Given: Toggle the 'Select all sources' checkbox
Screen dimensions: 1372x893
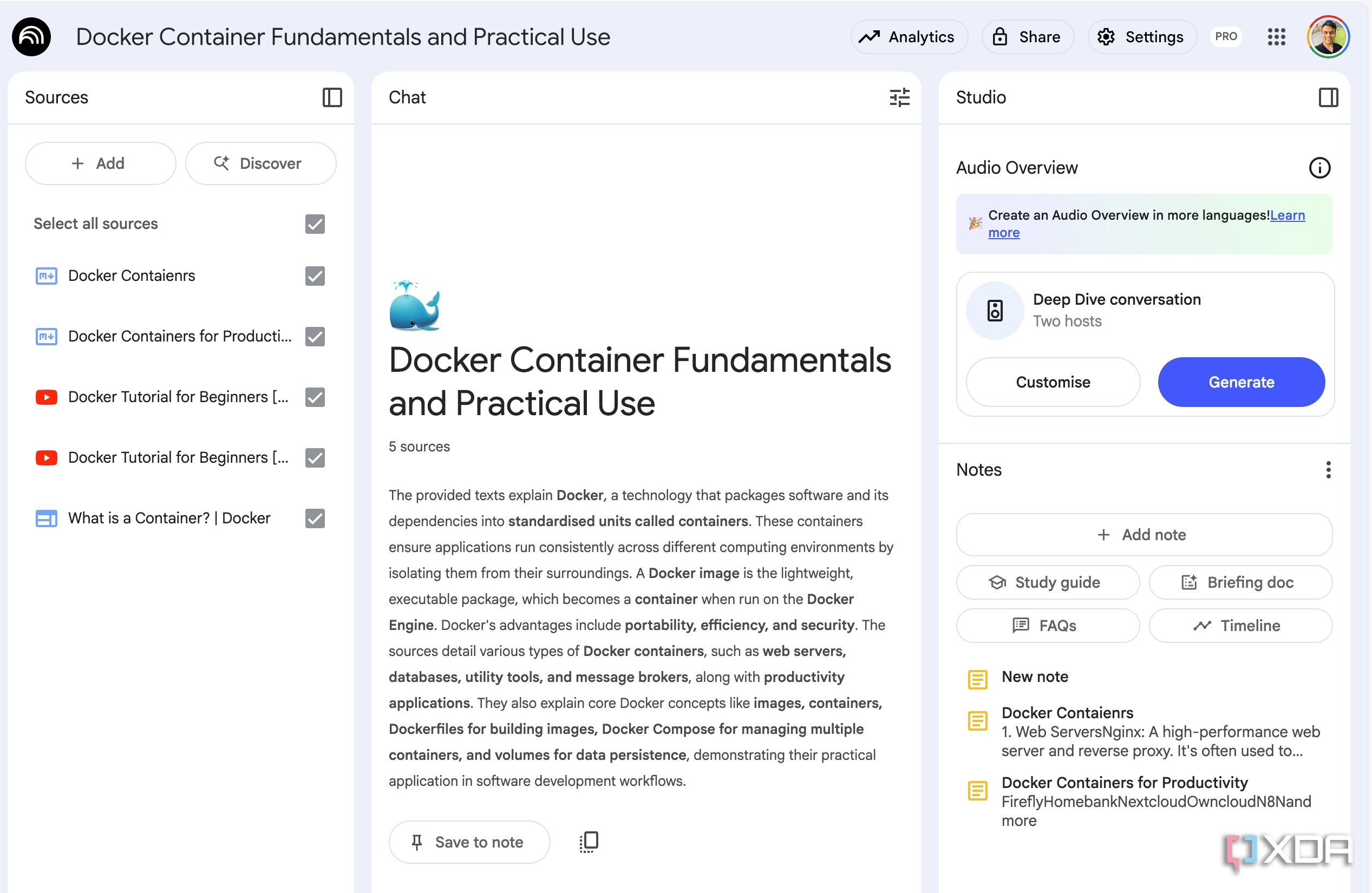Looking at the screenshot, I should [315, 224].
